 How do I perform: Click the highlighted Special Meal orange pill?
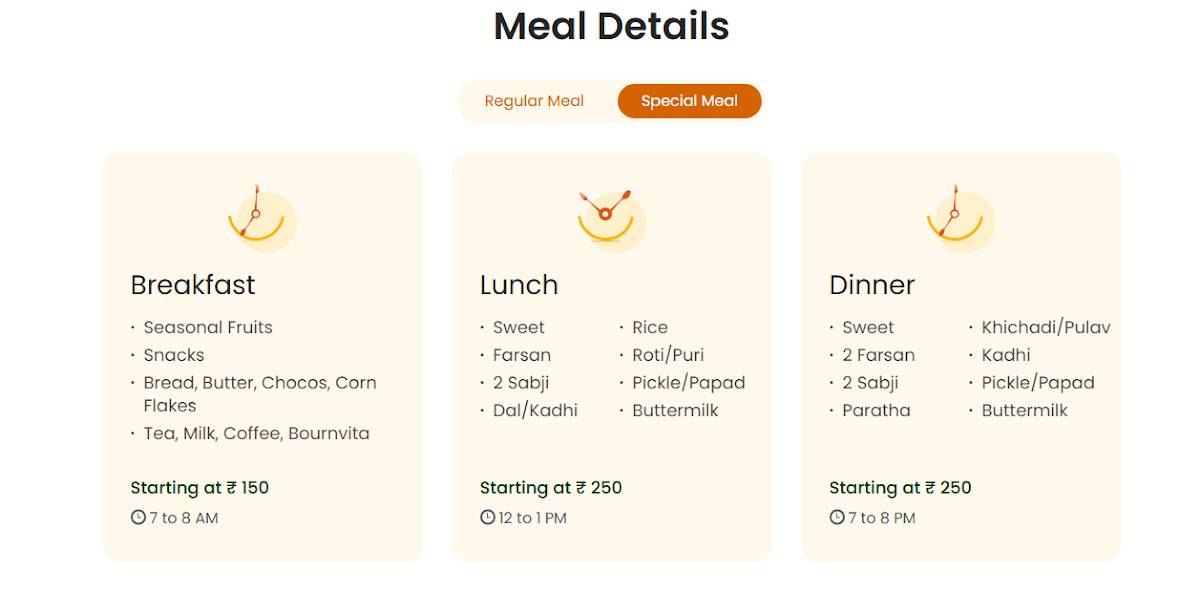click(x=689, y=101)
